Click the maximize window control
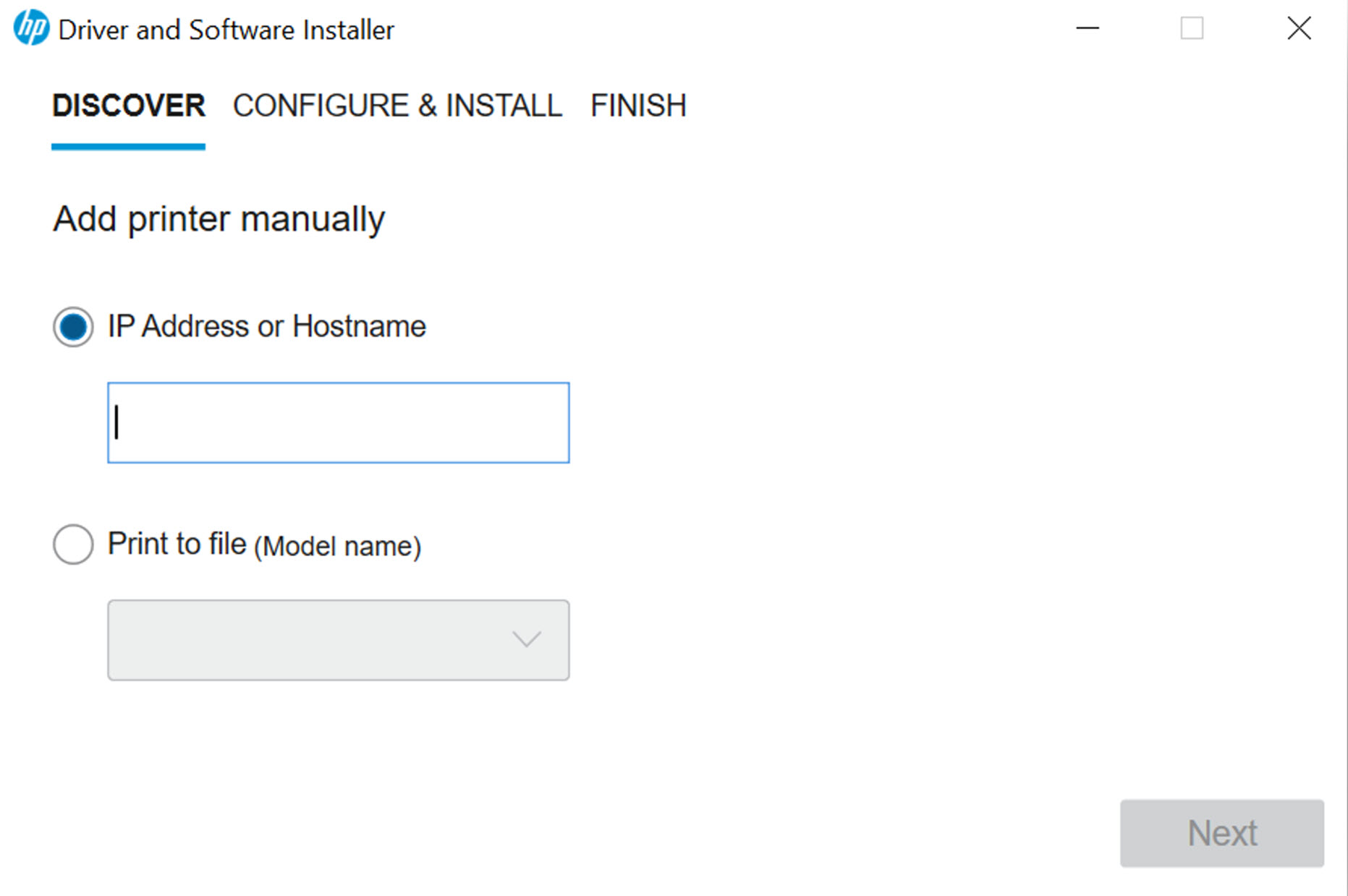1348x896 pixels. tap(1192, 29)
